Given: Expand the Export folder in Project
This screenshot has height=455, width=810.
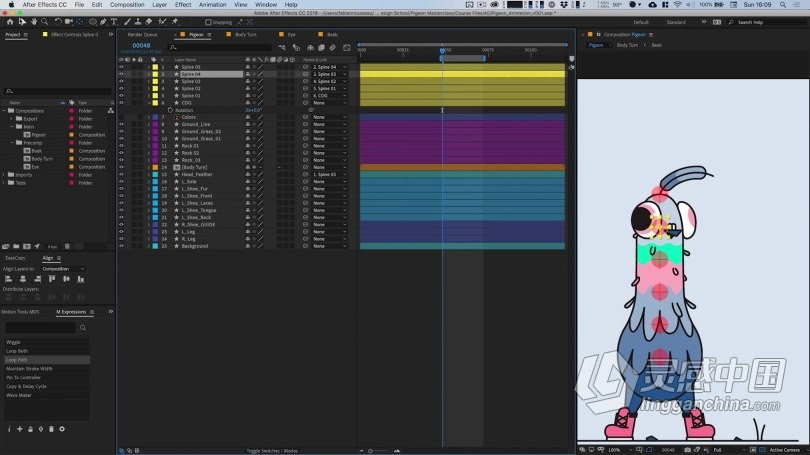Looking at the screenshot, I should (x=11, y=119).
